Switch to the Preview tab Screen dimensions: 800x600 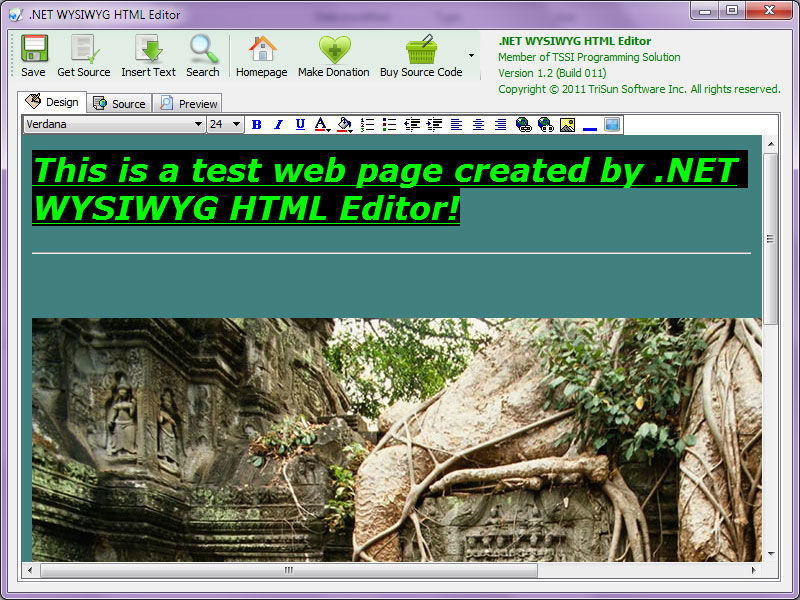click(x=188, y=103)
